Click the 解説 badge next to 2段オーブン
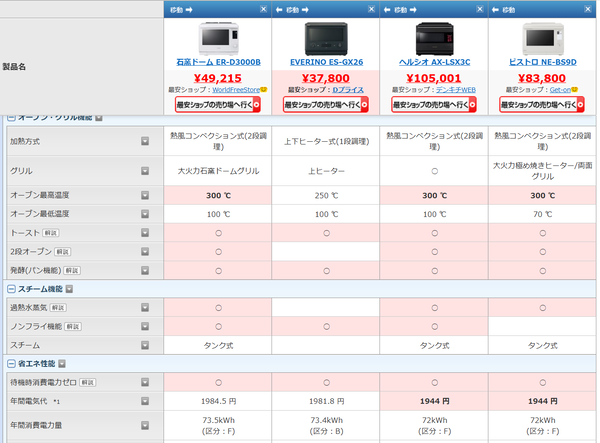 [x=63, y=252]
